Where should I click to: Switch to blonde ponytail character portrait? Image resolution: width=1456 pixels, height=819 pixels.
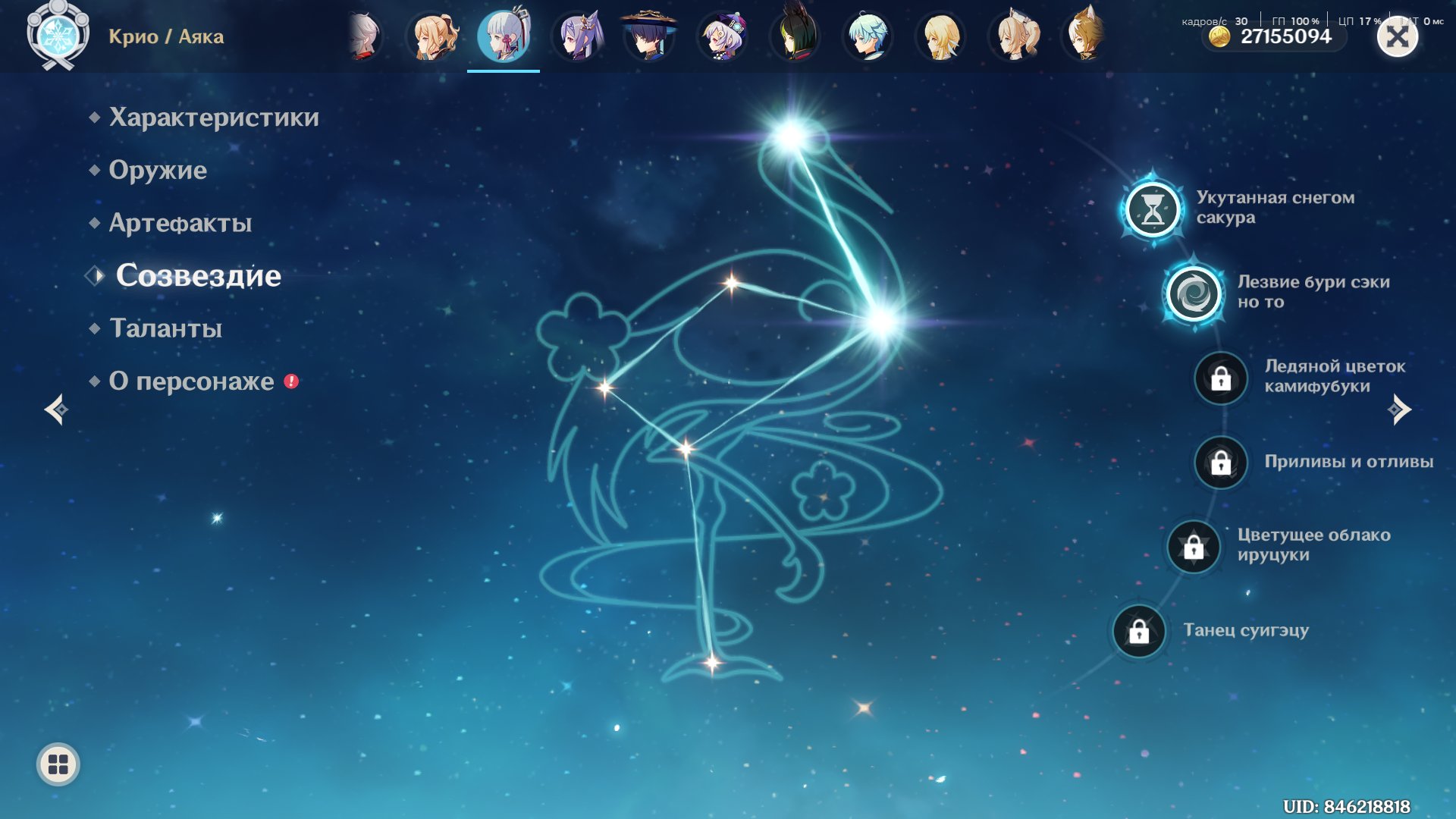pos(433,36)
